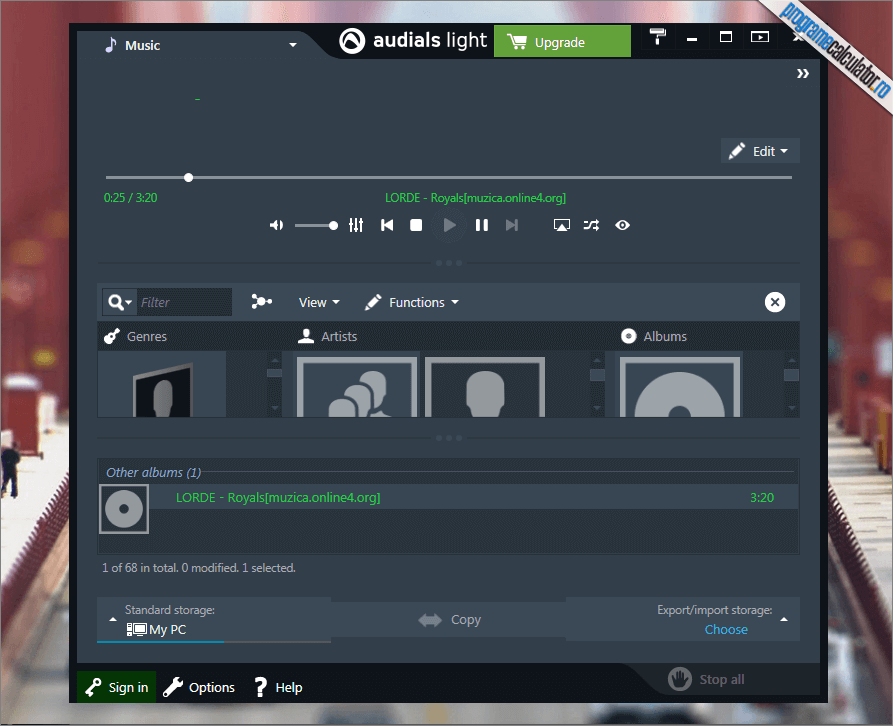
Task: Select the genre thumbnail
Action: click(162, 384)
